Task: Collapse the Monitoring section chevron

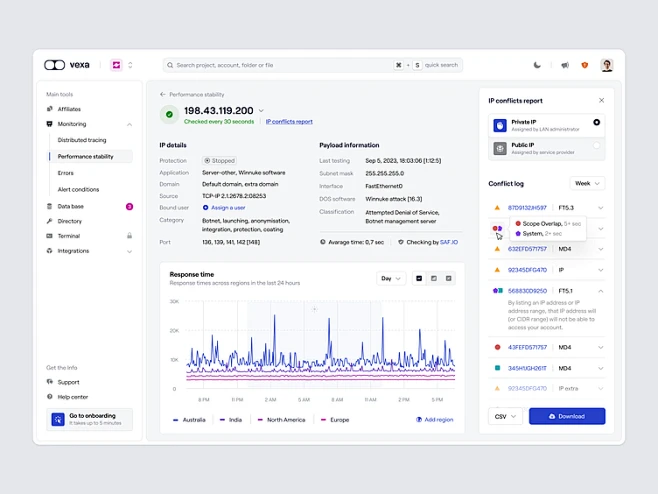Action: (129, 124)
